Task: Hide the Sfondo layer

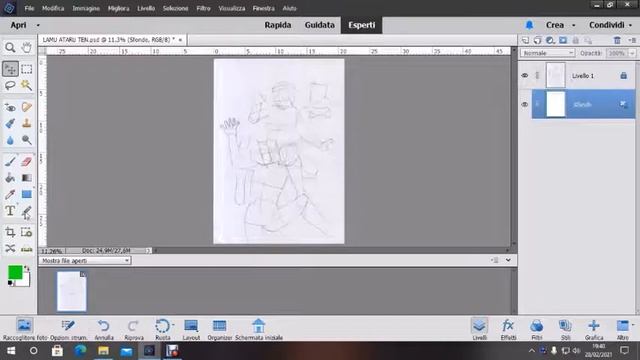Action: pos(525,104)
